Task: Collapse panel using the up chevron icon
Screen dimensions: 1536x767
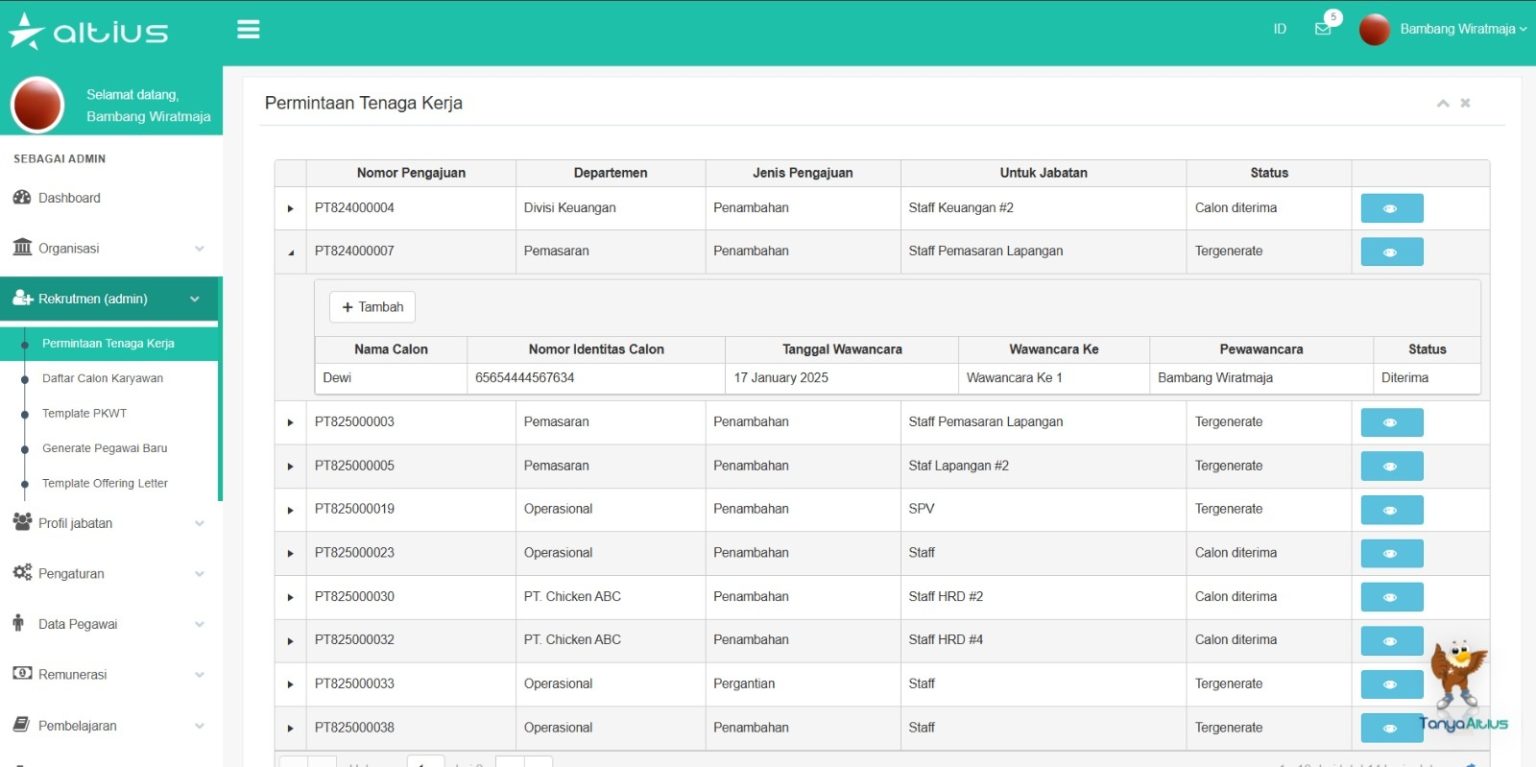Action: tap(1443, 103)
